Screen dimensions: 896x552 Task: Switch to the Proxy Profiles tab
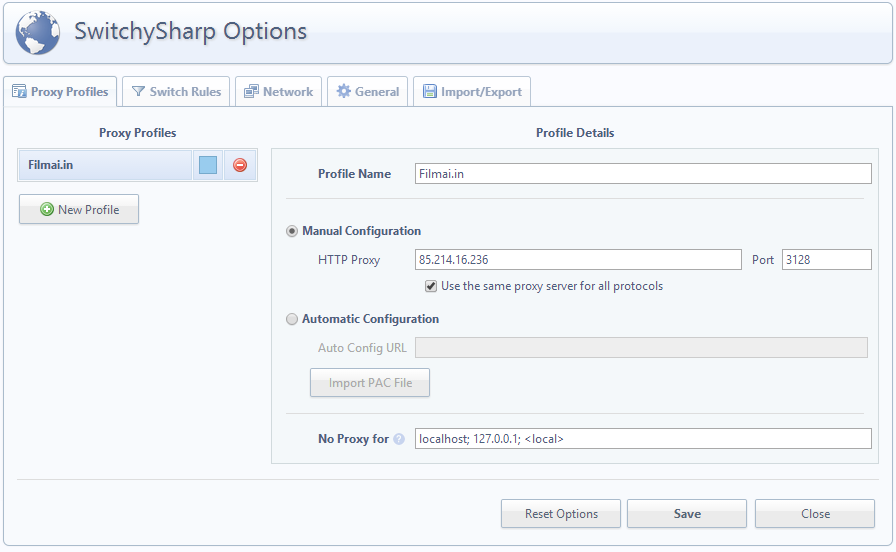60,91
